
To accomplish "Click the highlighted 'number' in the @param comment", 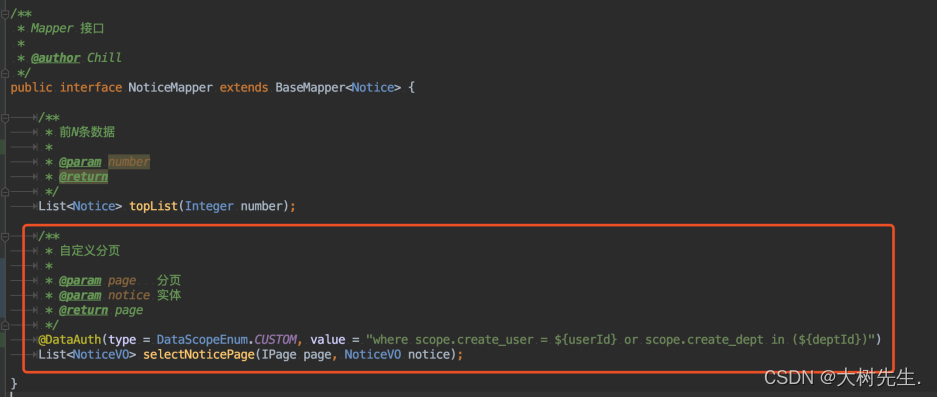I will pyautogui.click(x=129, y=162).
